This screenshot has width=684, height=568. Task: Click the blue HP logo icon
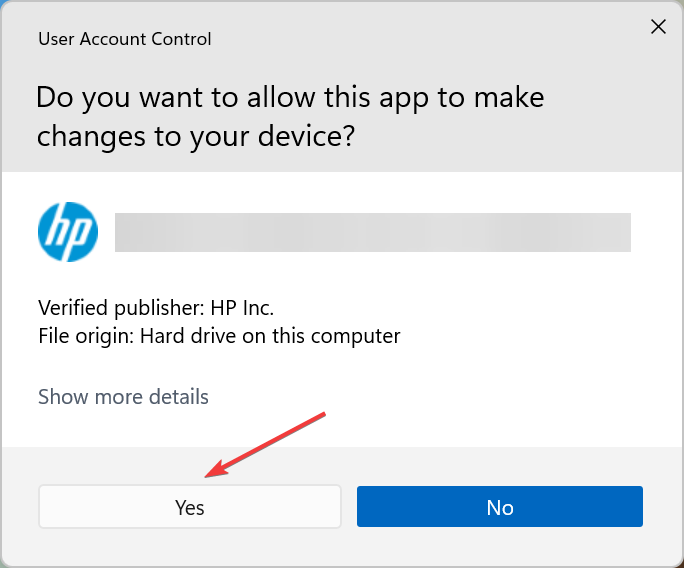(x=67, y=232)
